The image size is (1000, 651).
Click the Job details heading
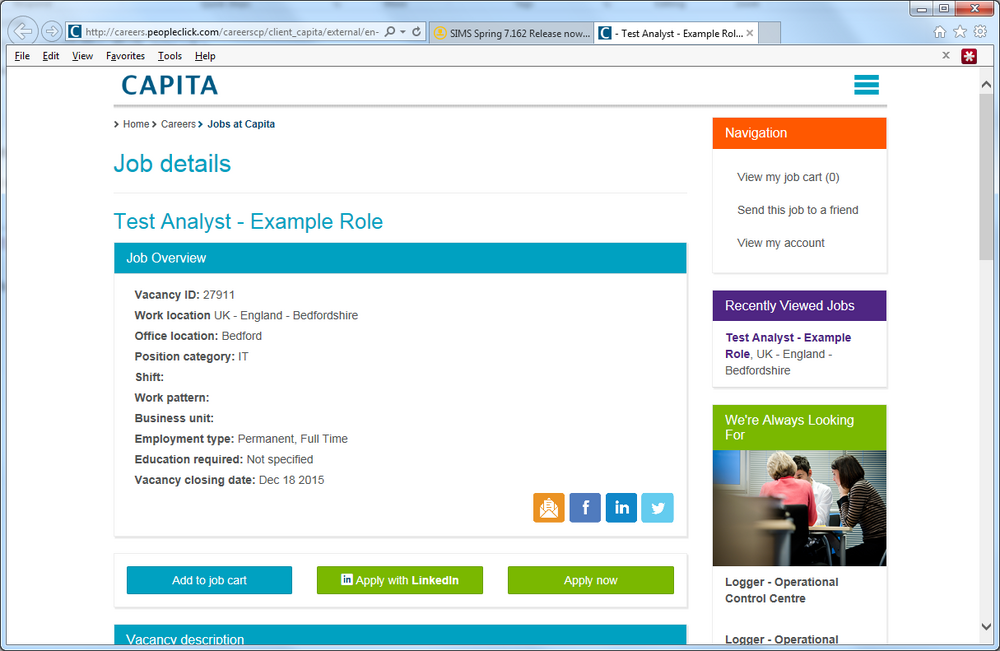pos(172,164)
